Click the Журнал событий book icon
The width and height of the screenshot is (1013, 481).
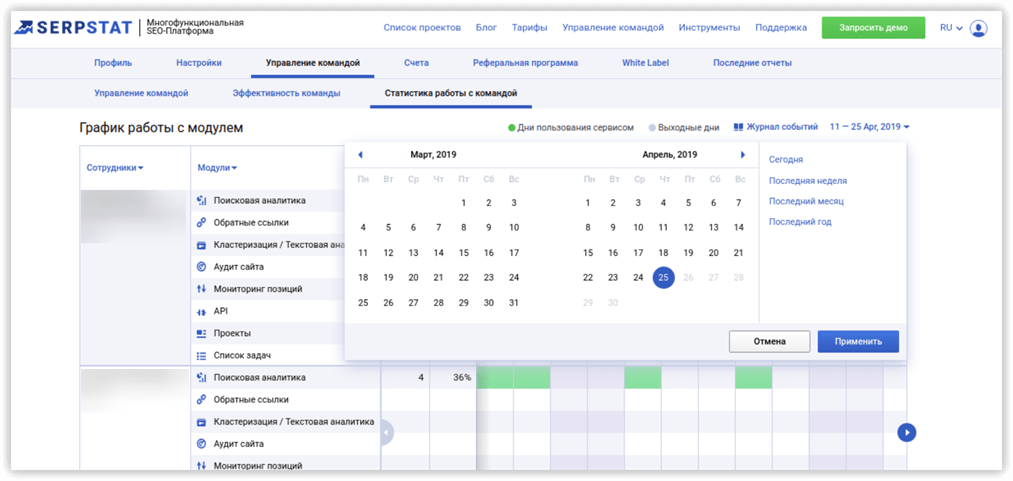point(739,127)
